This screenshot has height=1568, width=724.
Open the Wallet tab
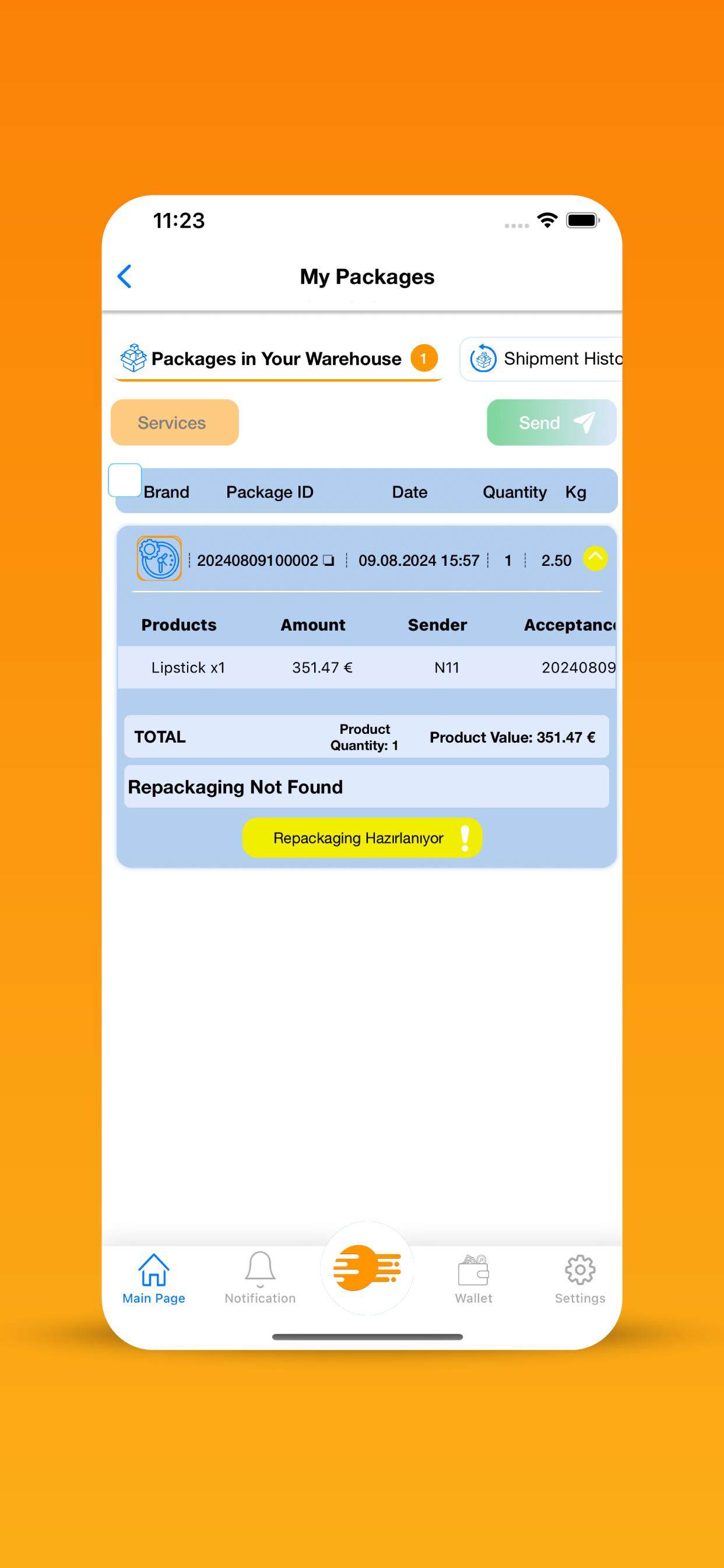pyautogui.click(x=473, y=1277)
